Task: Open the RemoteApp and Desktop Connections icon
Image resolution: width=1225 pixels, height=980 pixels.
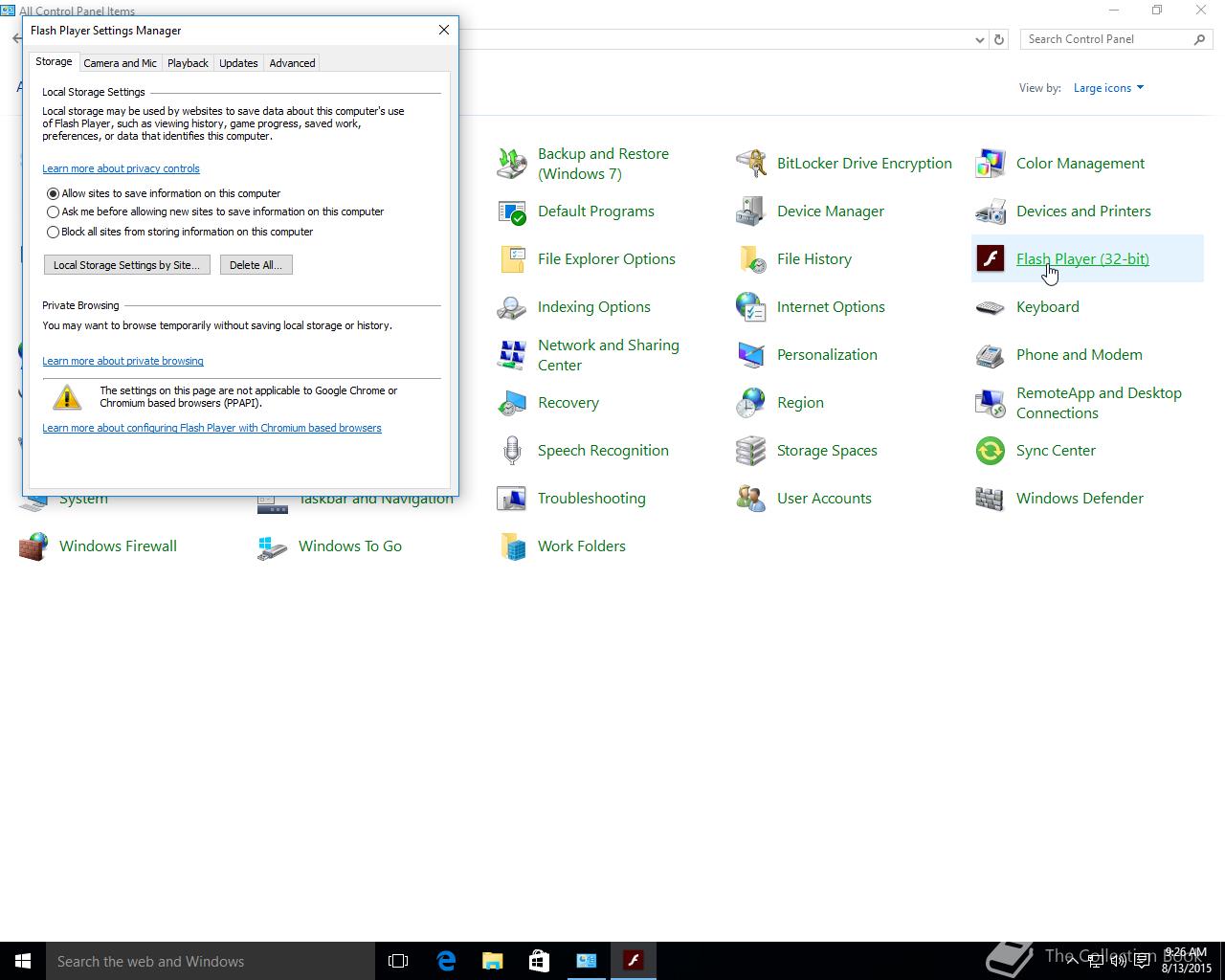Action: [991, 403]
